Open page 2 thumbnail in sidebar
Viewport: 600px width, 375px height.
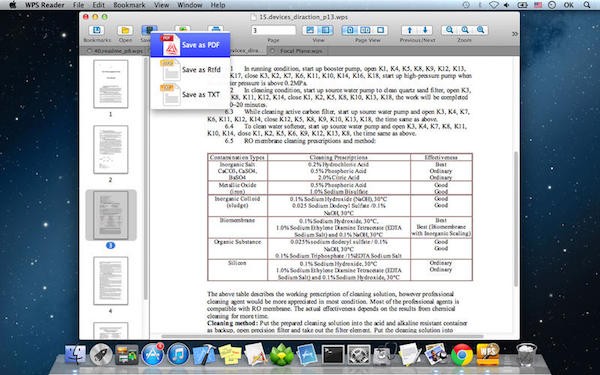[x=111, y=149]
